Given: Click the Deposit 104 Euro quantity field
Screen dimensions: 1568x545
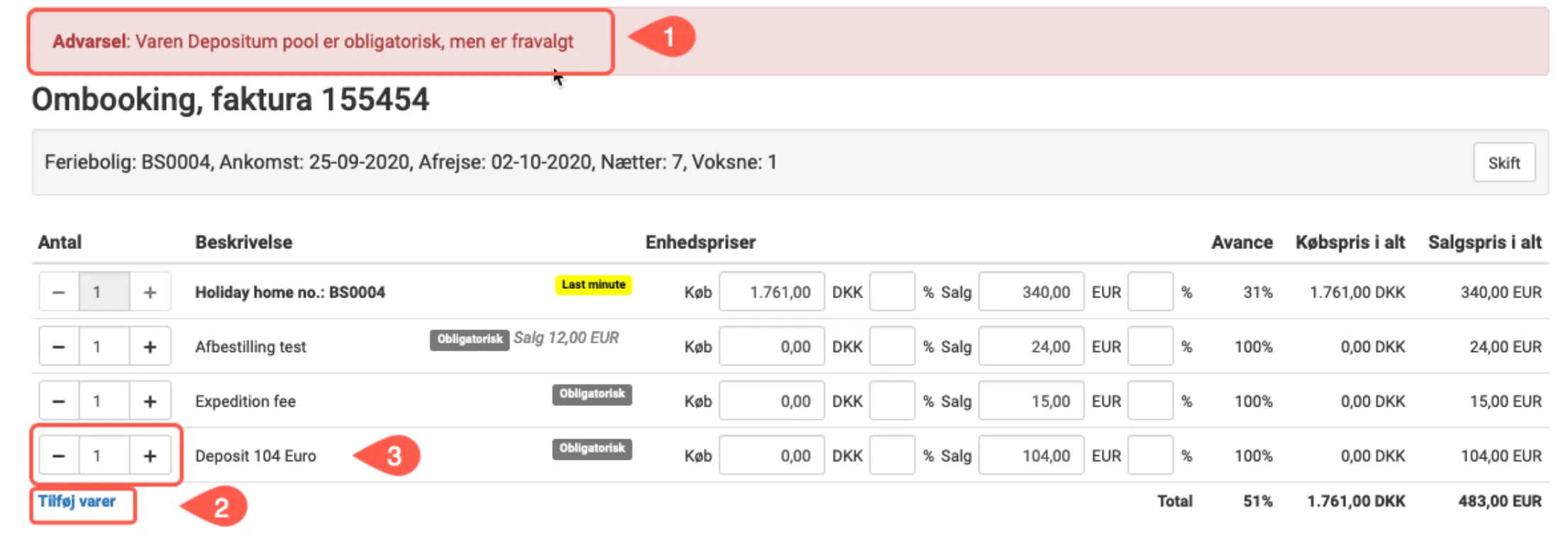Looking at the screenshot, I should (x=104, y=456).
